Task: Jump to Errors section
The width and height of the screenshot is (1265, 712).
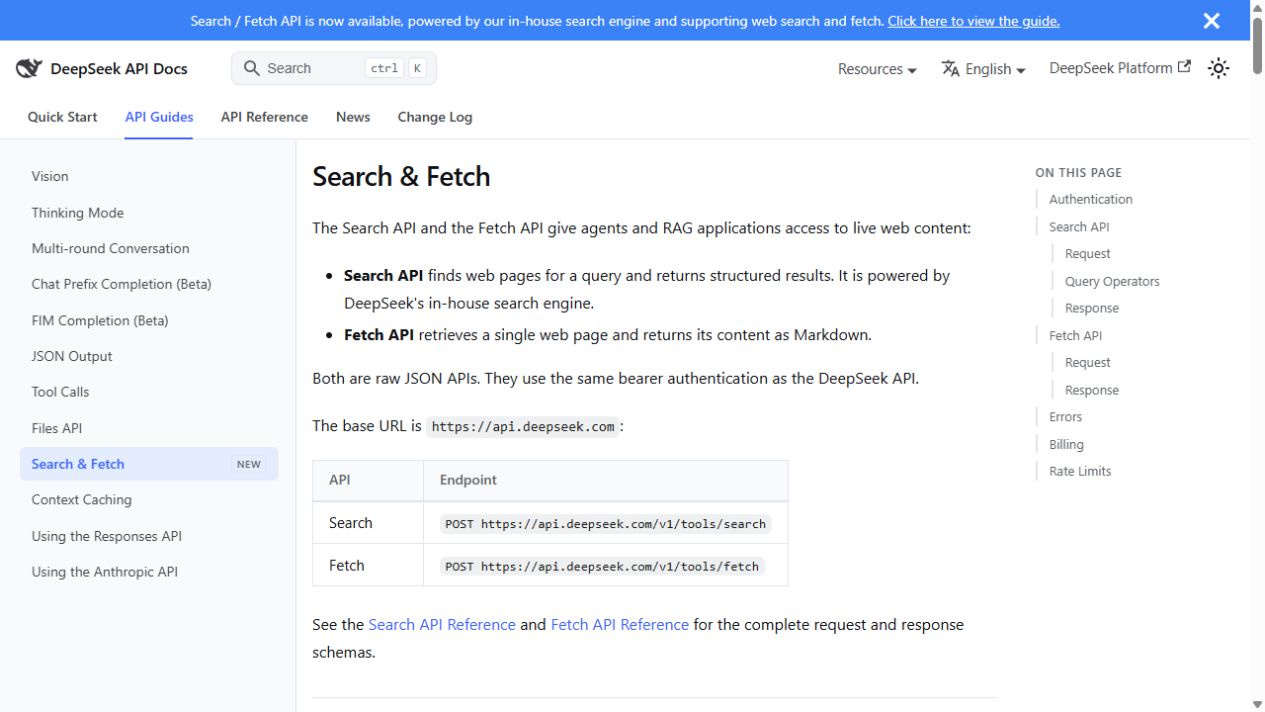Action: [x=1065, y=417]
